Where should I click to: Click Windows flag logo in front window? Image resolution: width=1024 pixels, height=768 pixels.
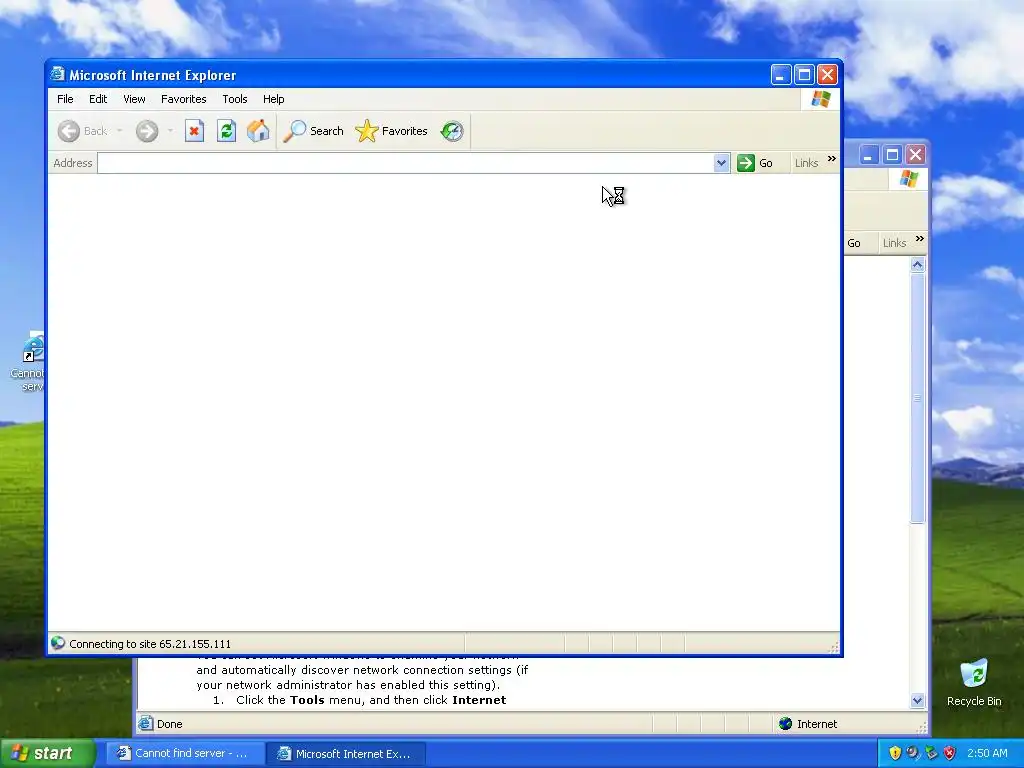point(821,99)
